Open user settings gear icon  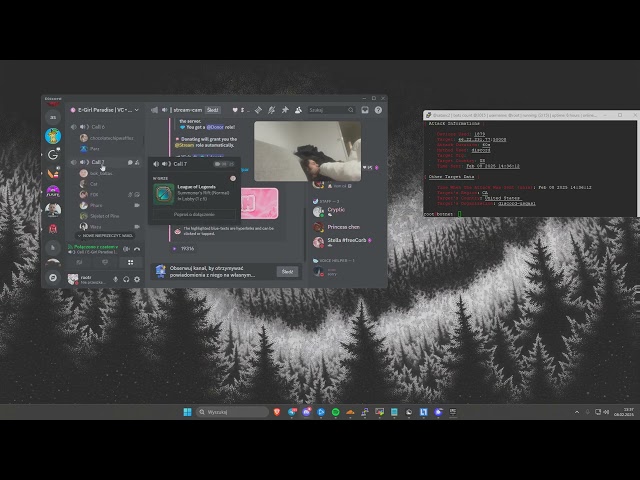coord(137,279)
